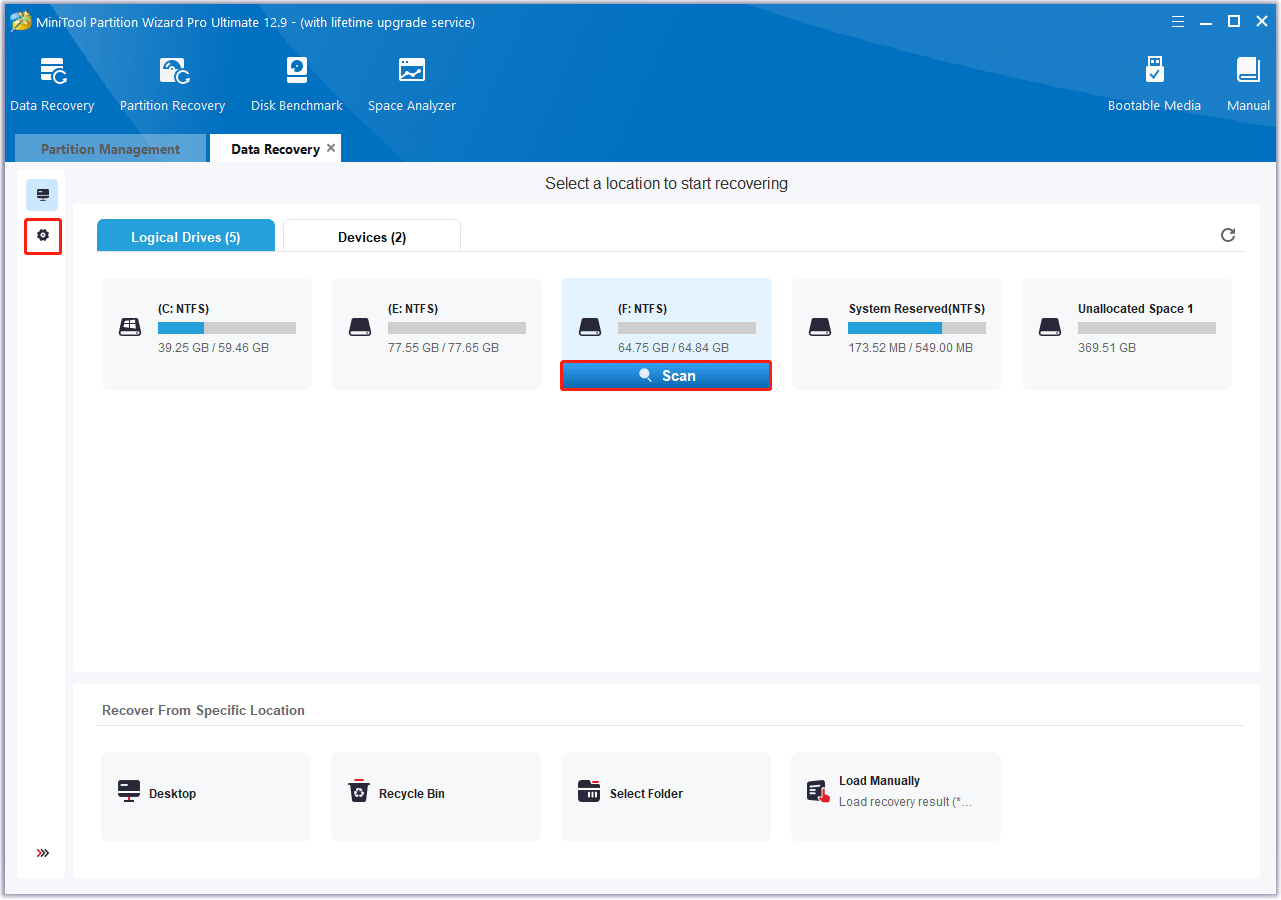Select the Logical Drives (5) tab
1281x900 pixels.
(185, 235)
